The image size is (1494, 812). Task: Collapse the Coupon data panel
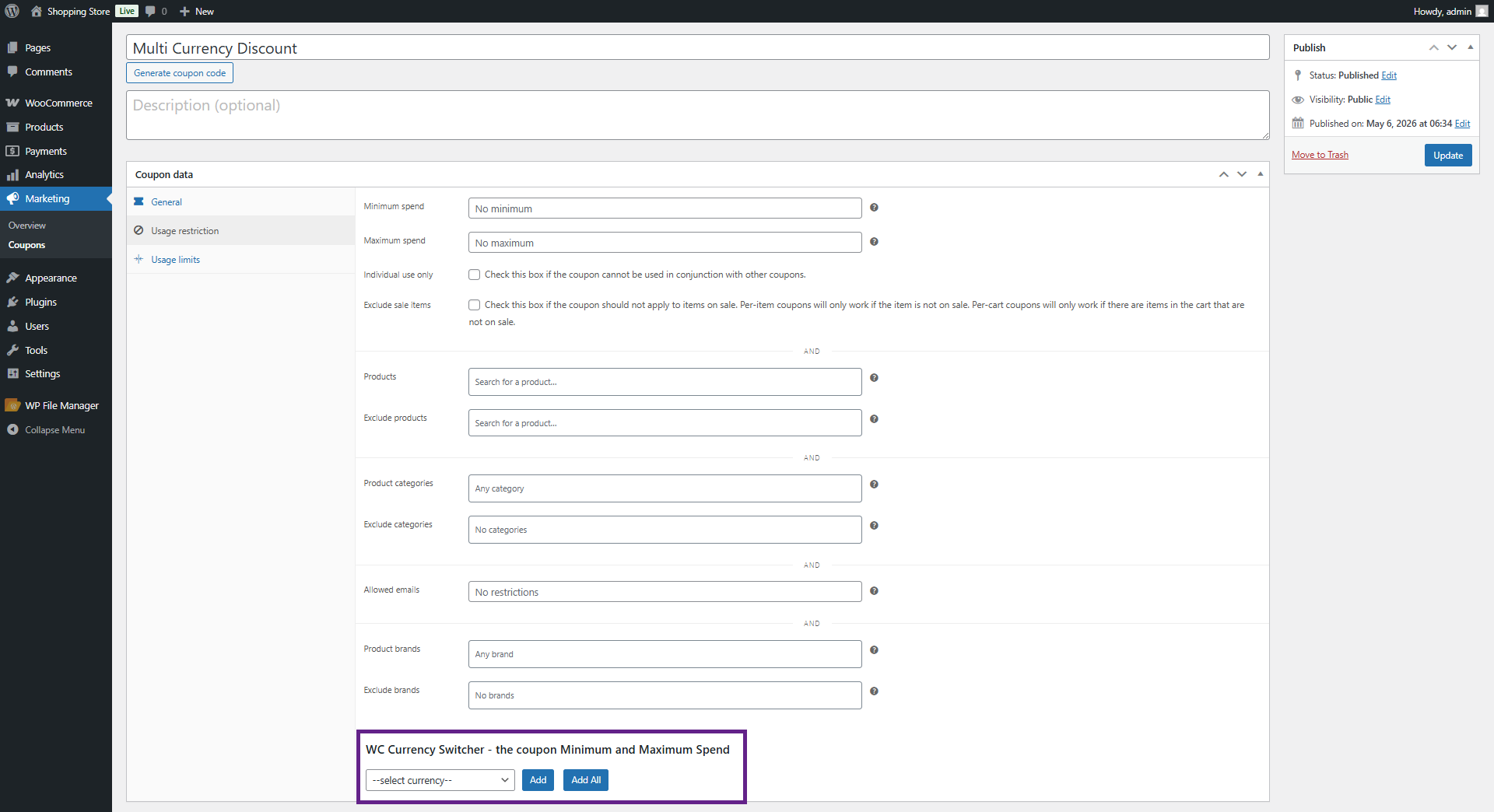[1260, 174]
